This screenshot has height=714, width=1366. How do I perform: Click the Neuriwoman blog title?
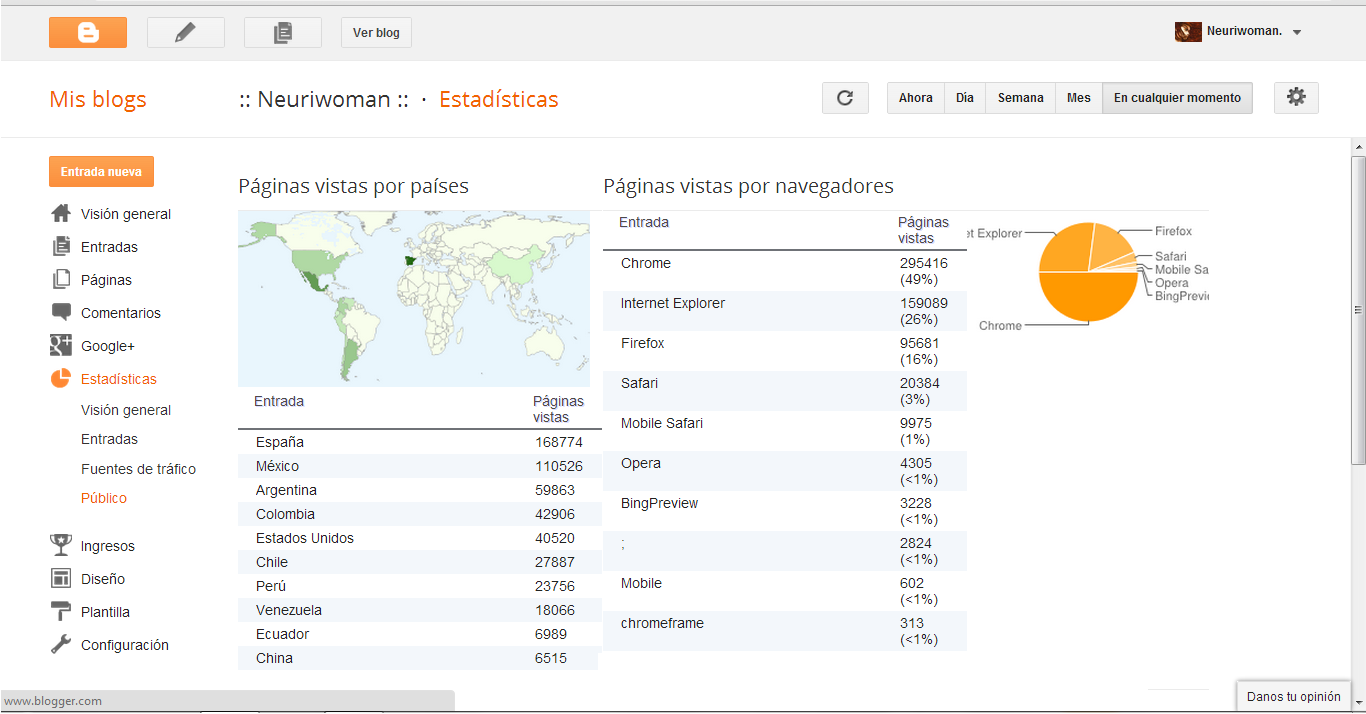[324, 99]
